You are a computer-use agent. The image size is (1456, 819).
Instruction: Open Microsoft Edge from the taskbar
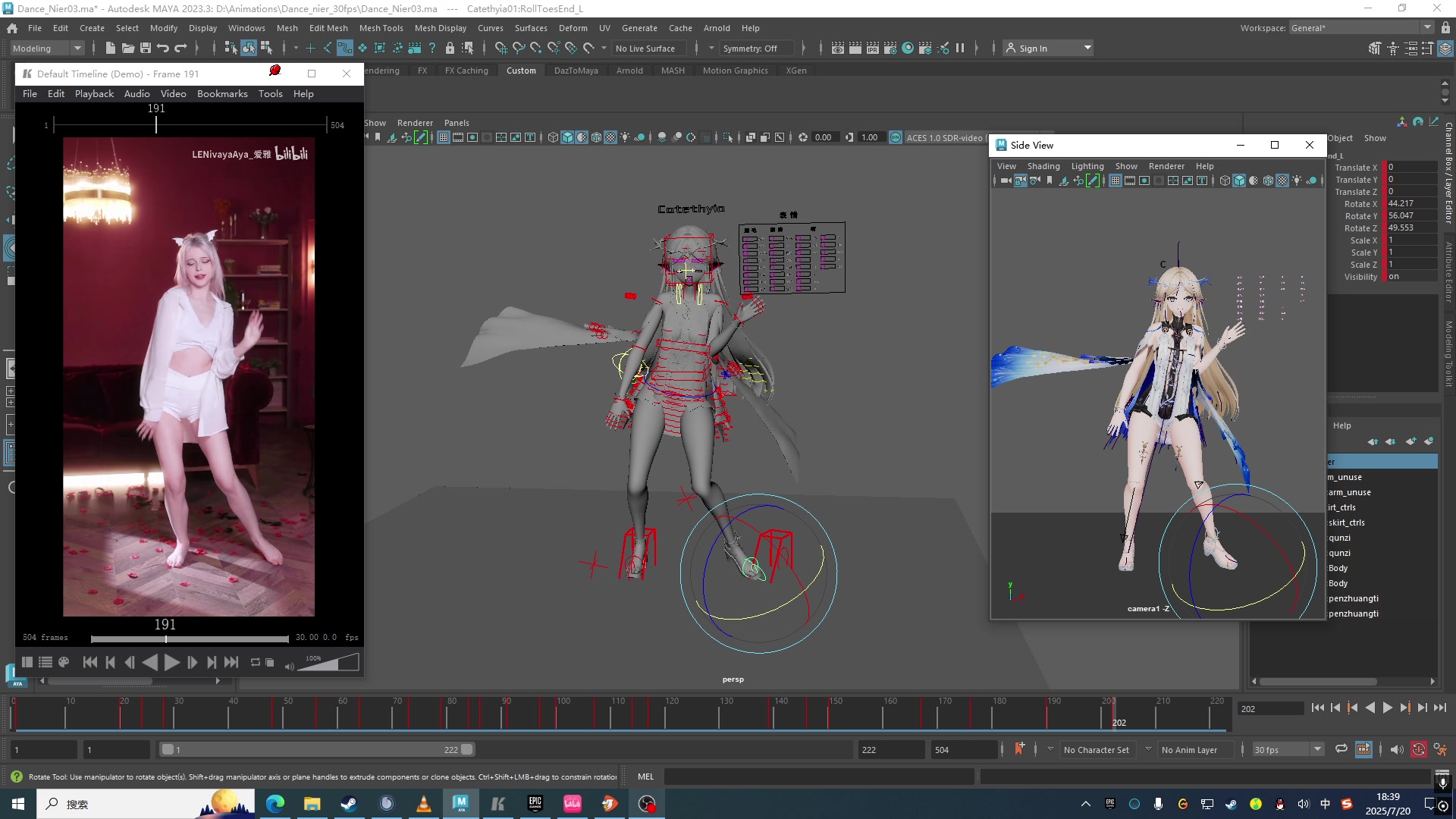point(275,804)
